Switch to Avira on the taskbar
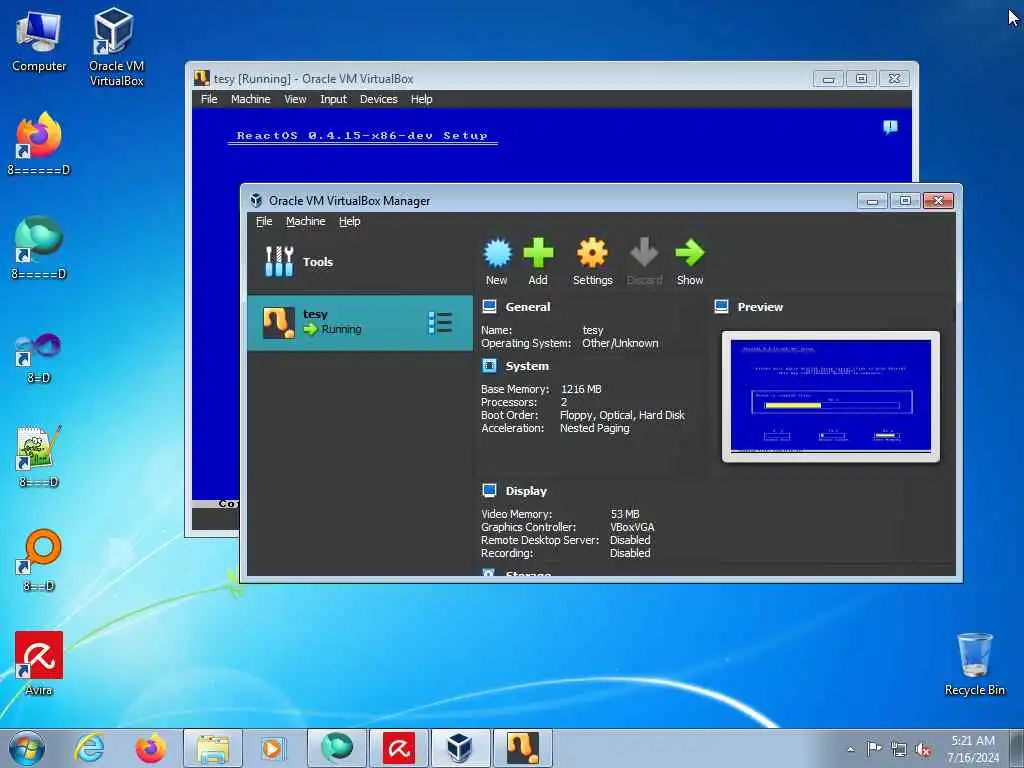This screenshot has height=768, width=1024. pos(398,748)
